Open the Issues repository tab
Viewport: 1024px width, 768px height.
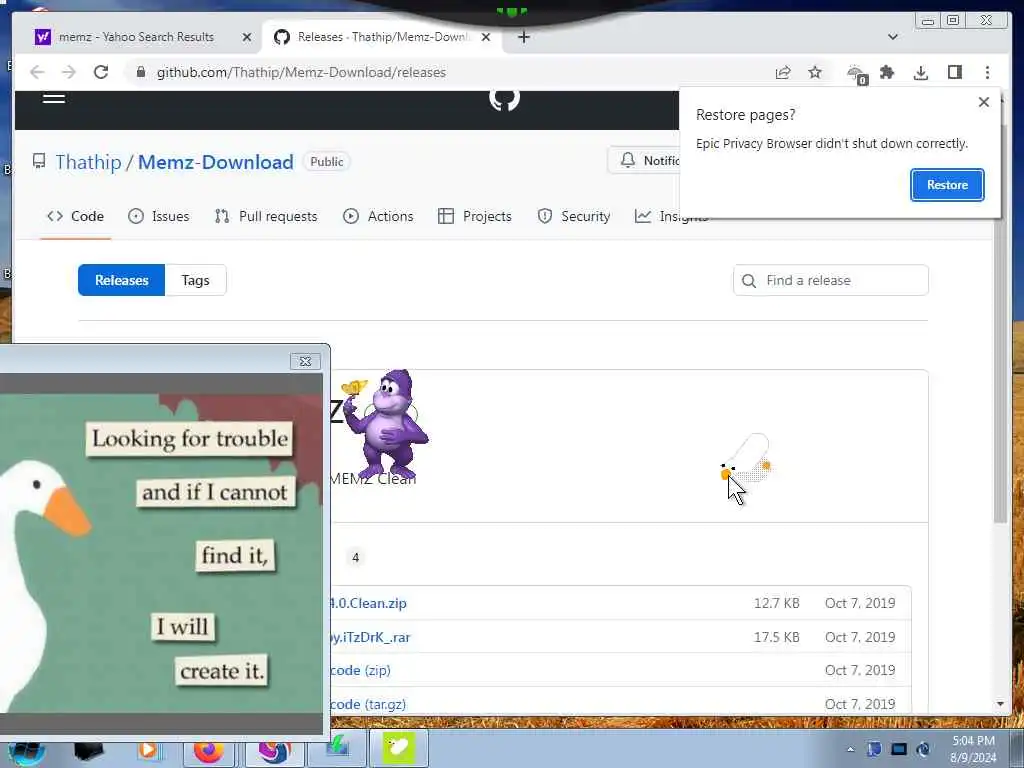(x=159, y=216)
